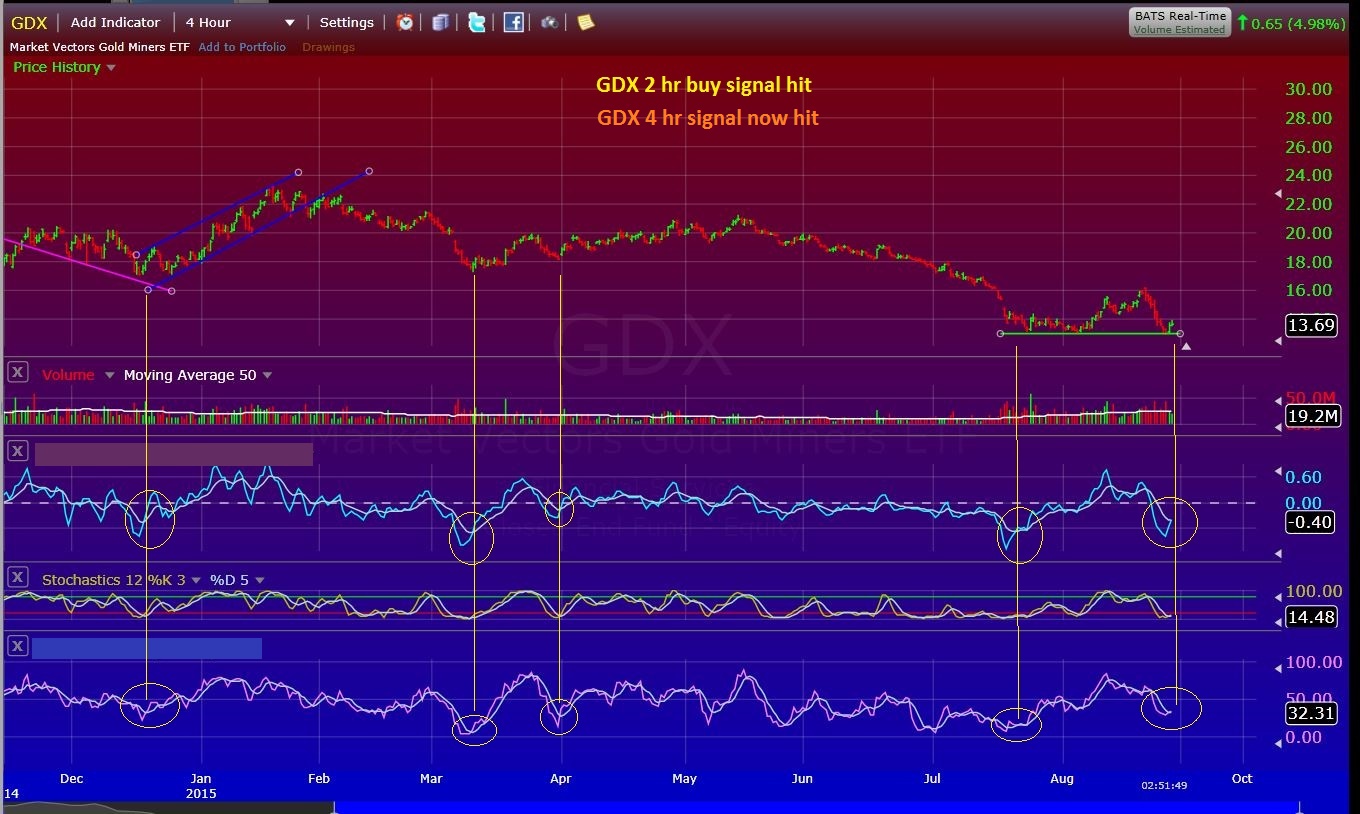This screenshot has width=1360, height=814.
Task: Close the bottom purple oscillator pane
Action: (17, 646)
